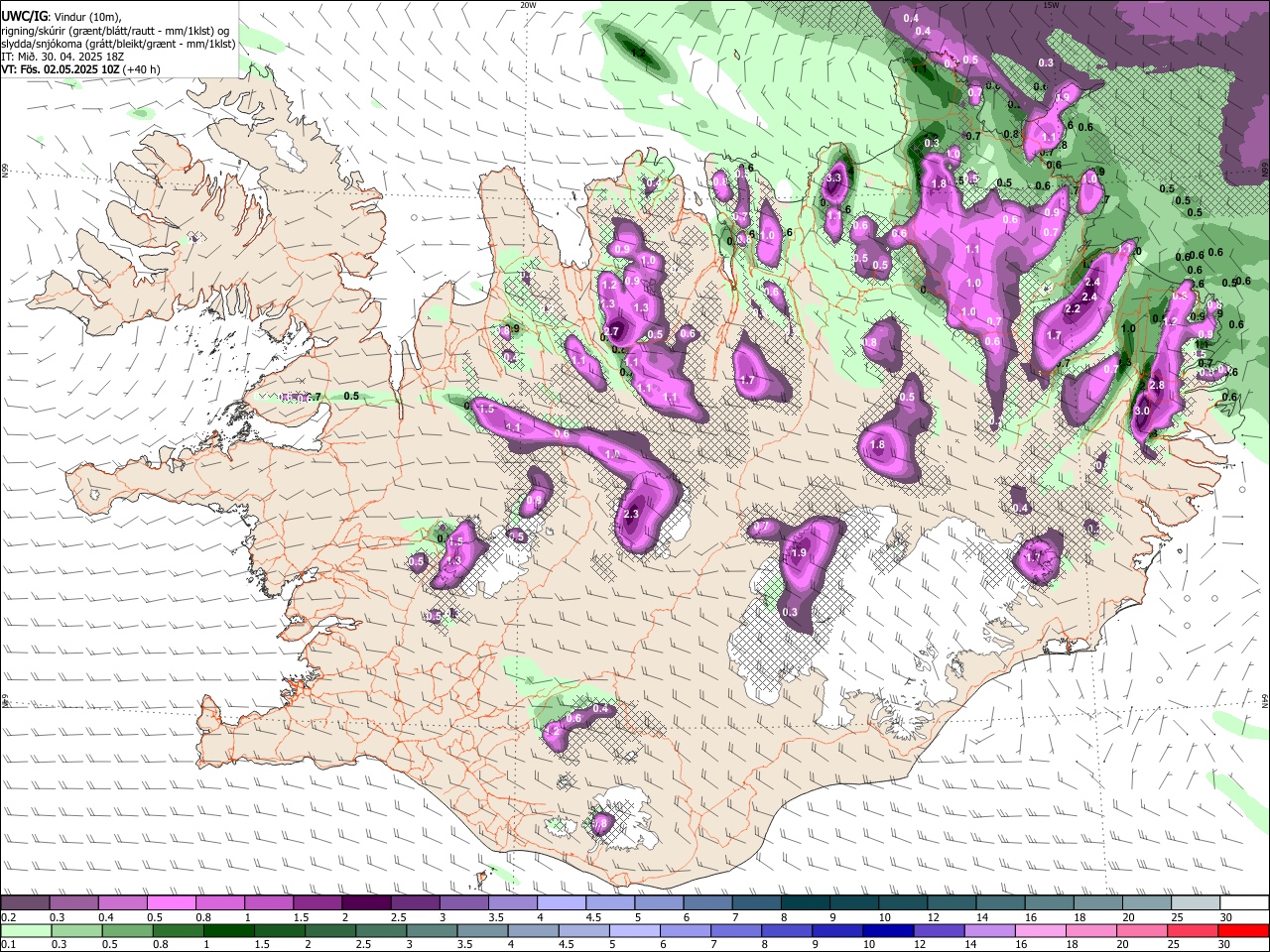
Task: Click the "slydda/snjókoma" description line
Action: (118, 44)
